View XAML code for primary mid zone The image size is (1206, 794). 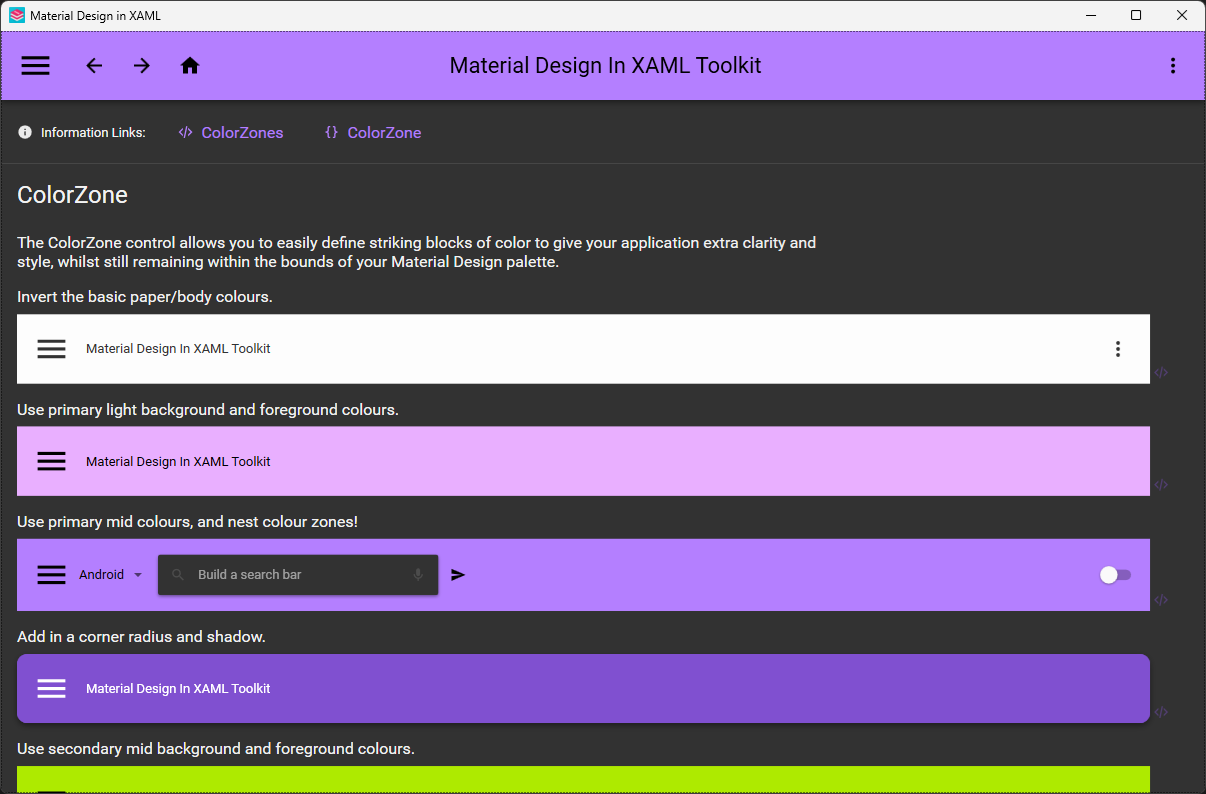[1161, 600]
